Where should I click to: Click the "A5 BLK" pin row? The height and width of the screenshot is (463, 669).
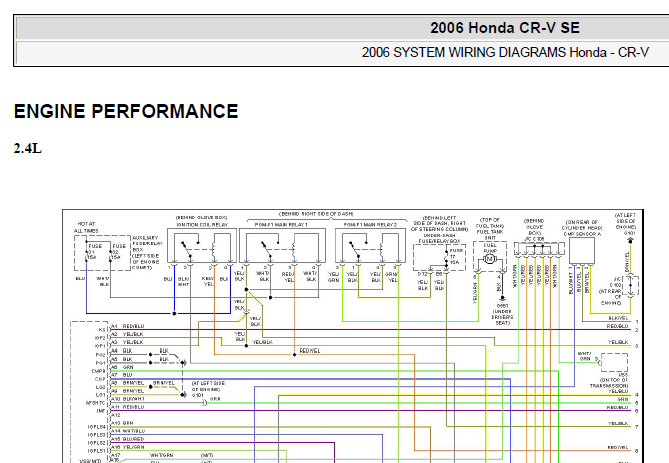coord(122,359)
